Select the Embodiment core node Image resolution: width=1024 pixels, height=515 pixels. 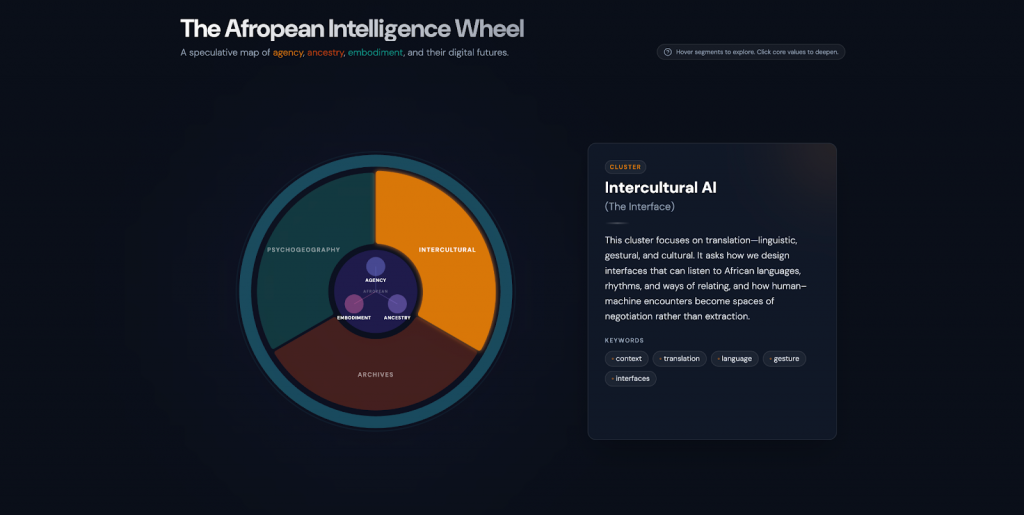coord(354,304)
